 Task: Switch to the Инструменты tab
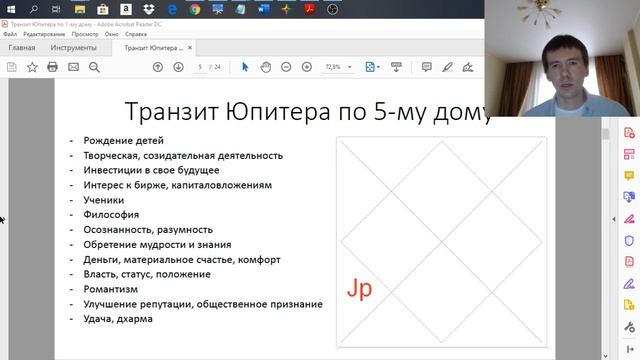pyautogui.click(x=73, y=48)
